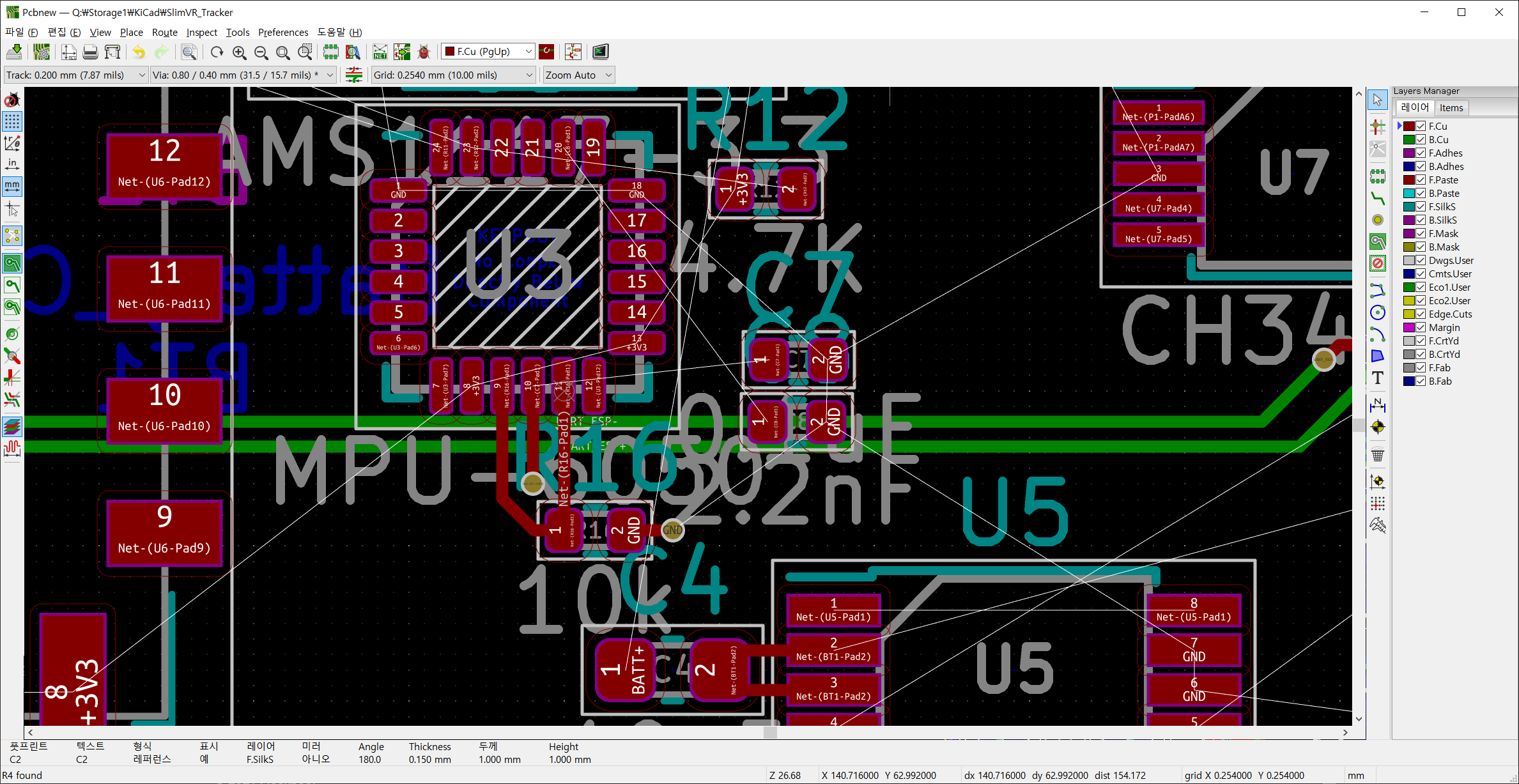The height and width of the screenshot is (784, 1519).
Task: Select the Route tracks tool
Action: point(1378,199)
